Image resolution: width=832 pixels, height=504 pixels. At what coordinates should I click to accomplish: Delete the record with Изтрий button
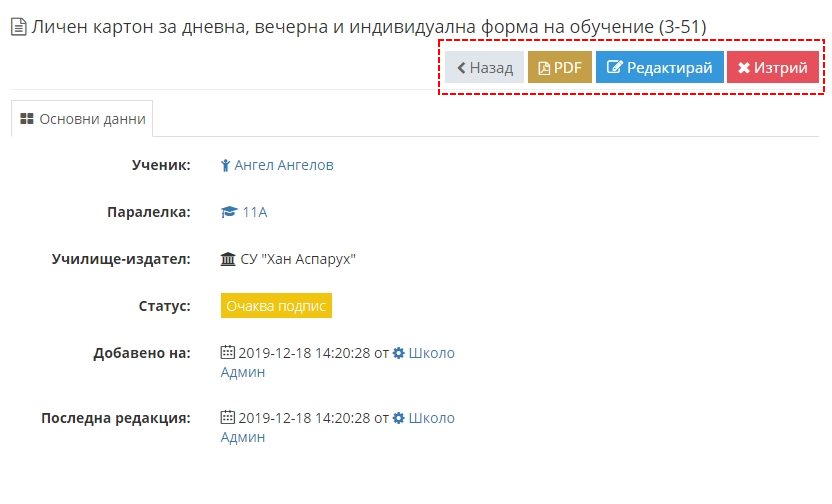point(773,67)
